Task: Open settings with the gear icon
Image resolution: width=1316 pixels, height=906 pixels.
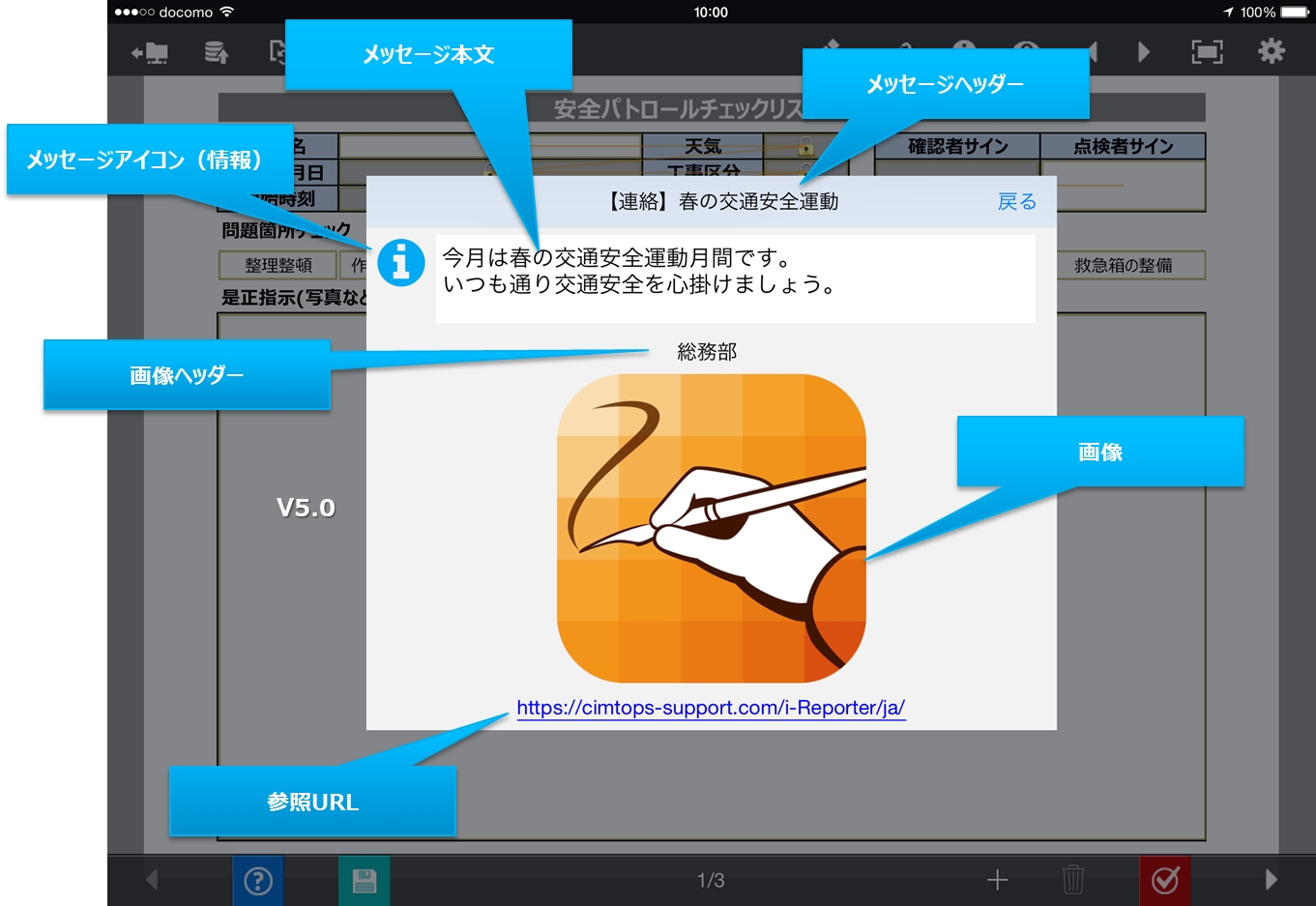Action: [x=1272, y=51]
